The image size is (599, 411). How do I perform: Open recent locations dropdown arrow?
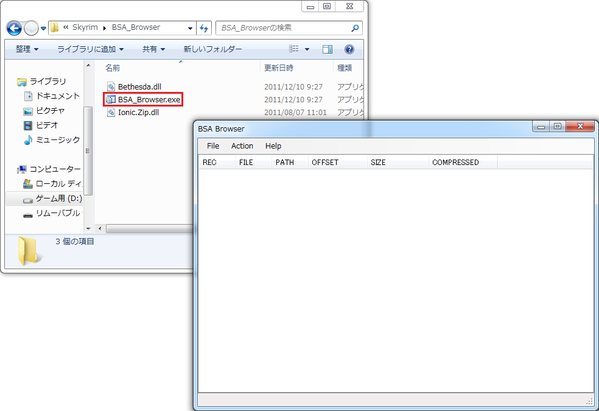point(43,28)
